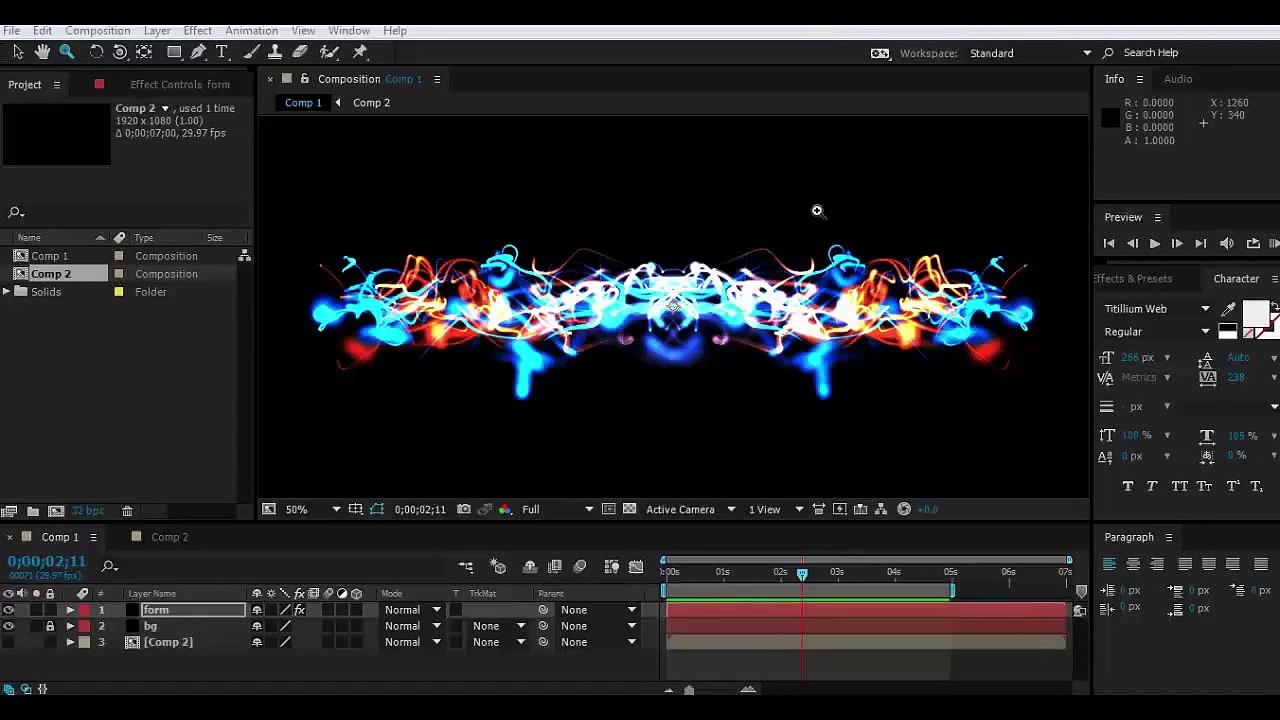Viewport: 1280px width, 720px height.
Task: Hide the bg layer with its eye icon
Action: (x=9, y=626)
